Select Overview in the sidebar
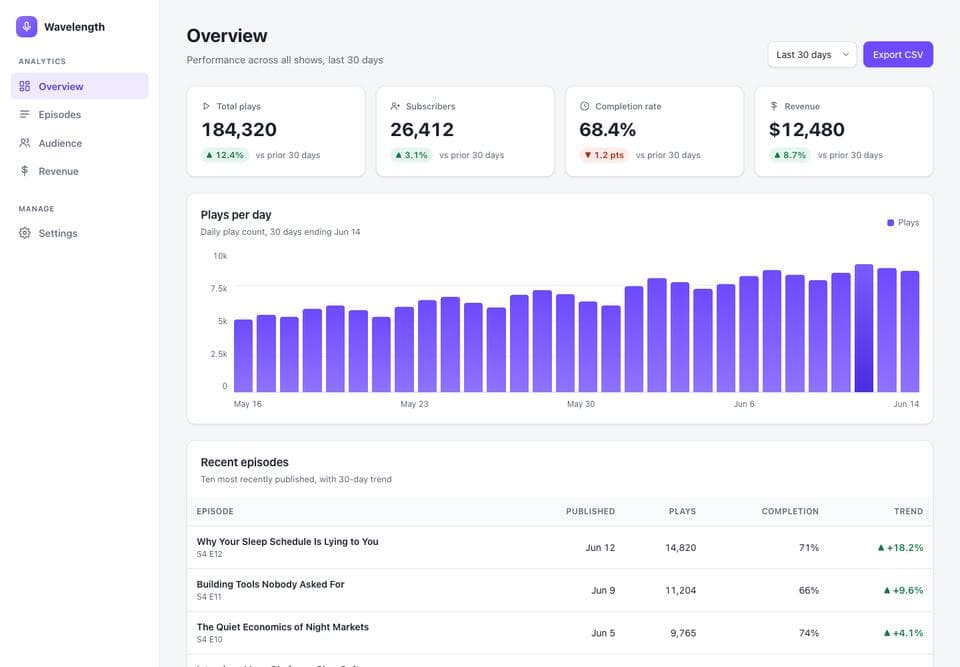Viewport: 960px width, 667px height. pos(80,86)
